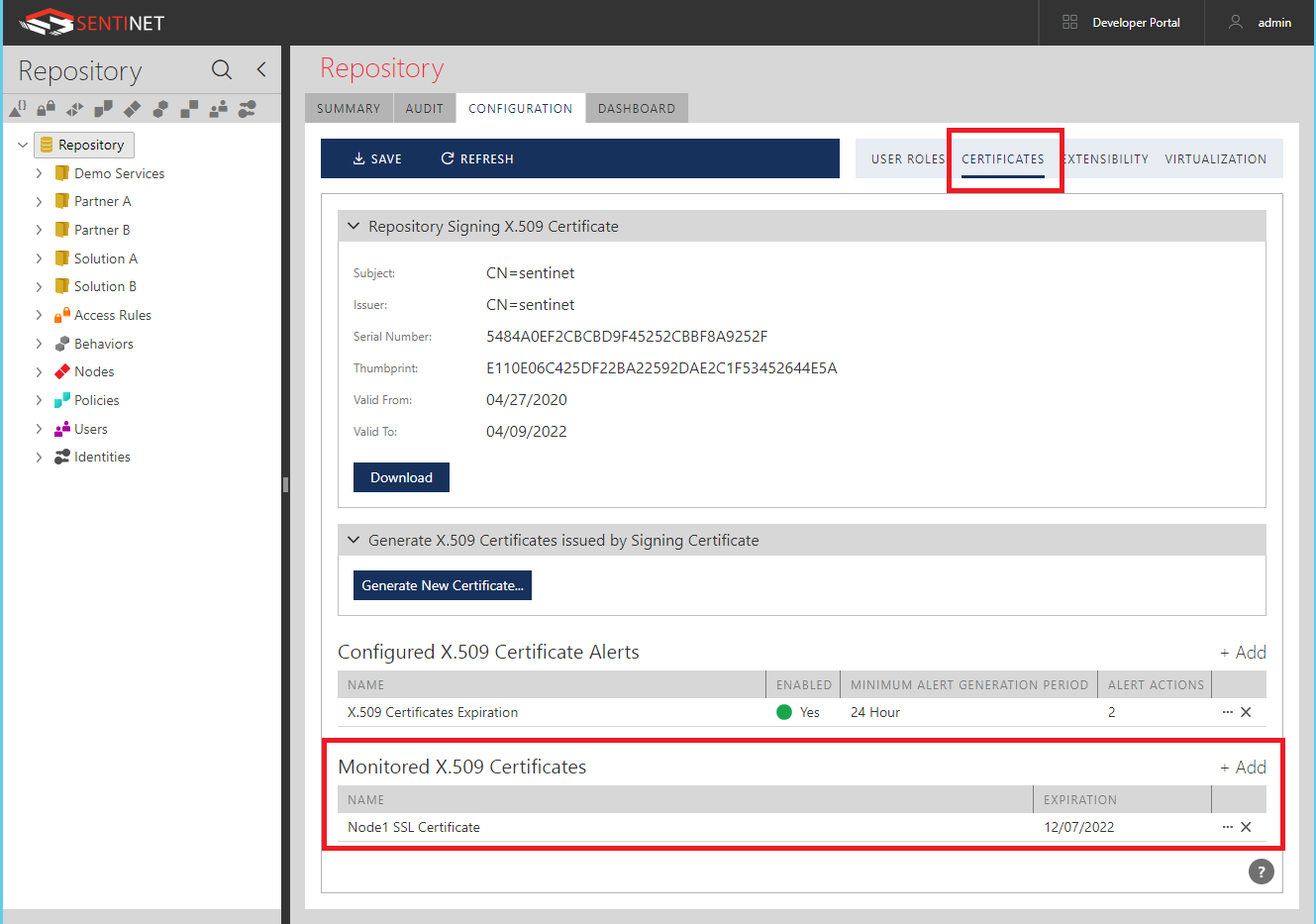Click the search icon in Repository panel
1316x924 pixels.
coord(222,69)
